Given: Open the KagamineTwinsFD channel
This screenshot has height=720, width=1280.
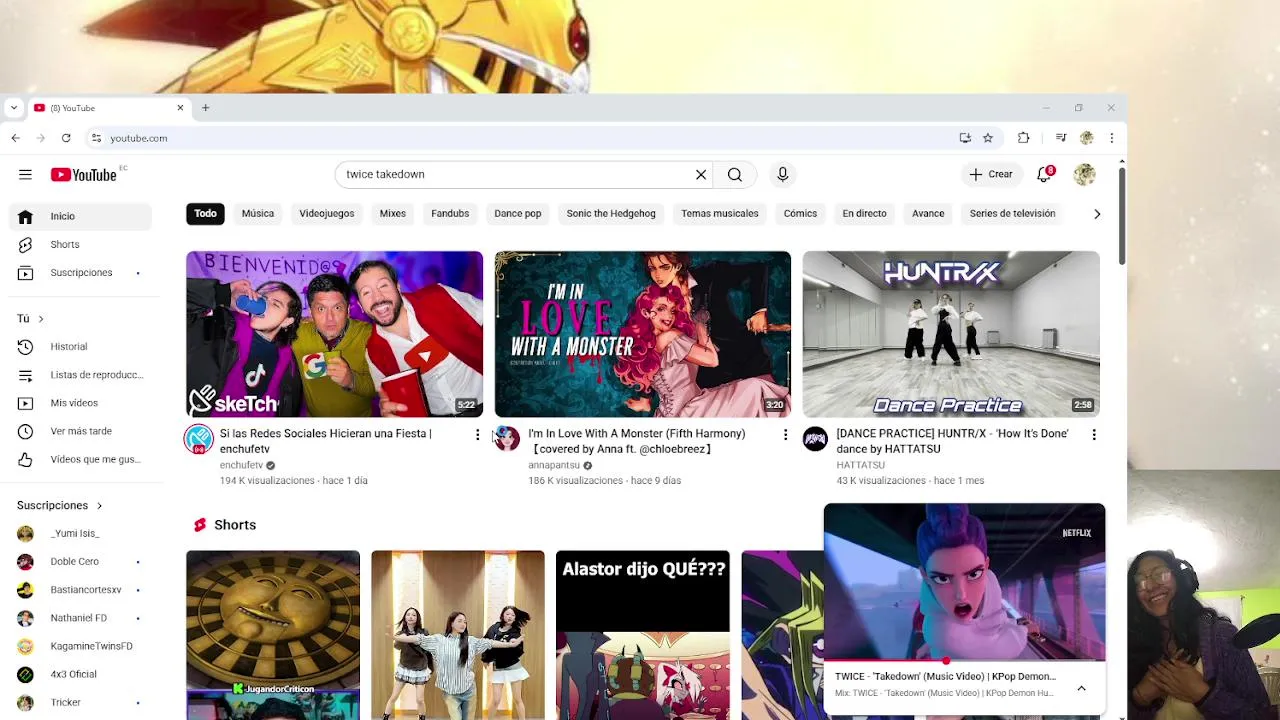Looking at the screenshot, I should pos(80,646).
